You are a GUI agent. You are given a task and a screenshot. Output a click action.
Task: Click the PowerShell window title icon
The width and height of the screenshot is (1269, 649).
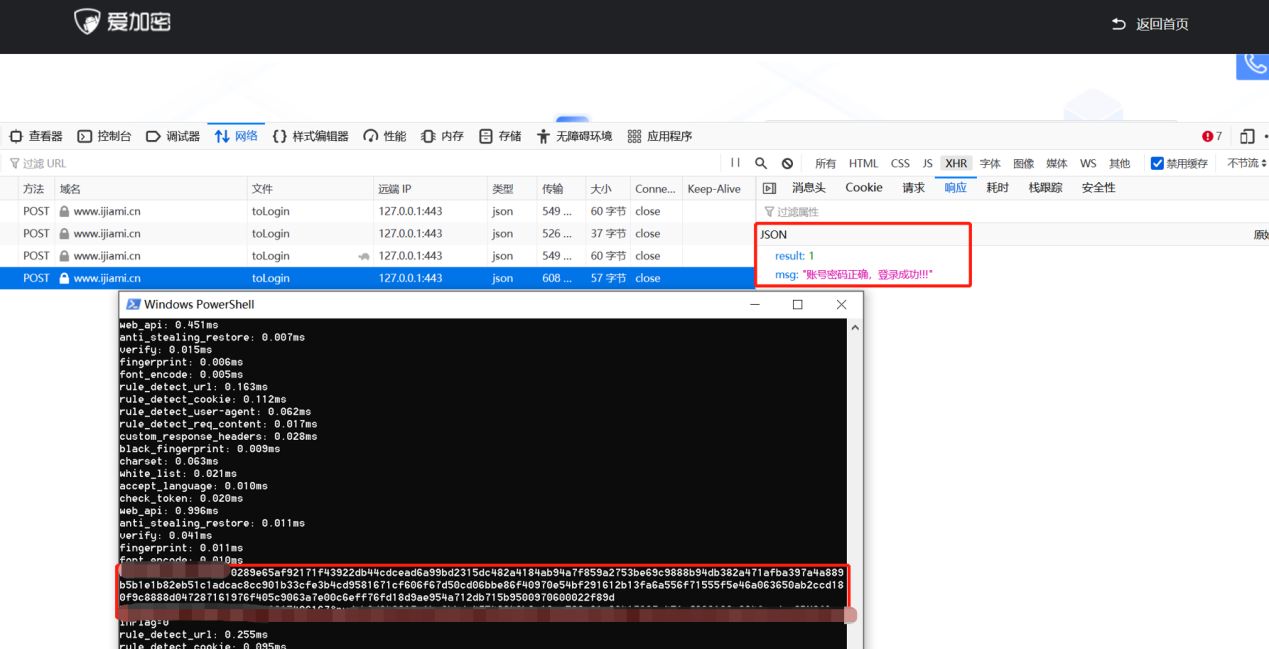(x=132, y=304)
